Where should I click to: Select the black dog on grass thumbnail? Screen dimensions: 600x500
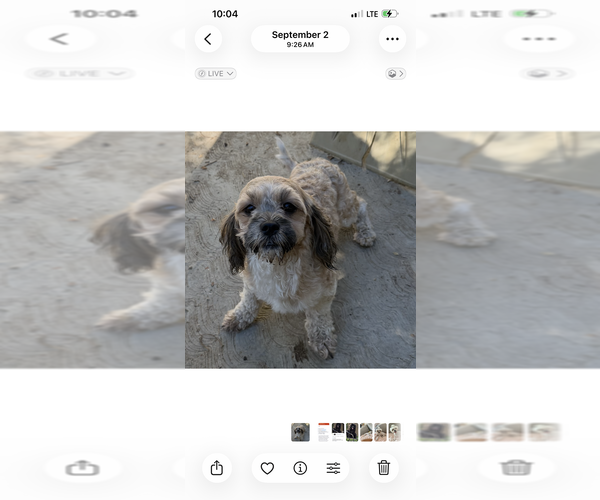click(x=352, y=432)
